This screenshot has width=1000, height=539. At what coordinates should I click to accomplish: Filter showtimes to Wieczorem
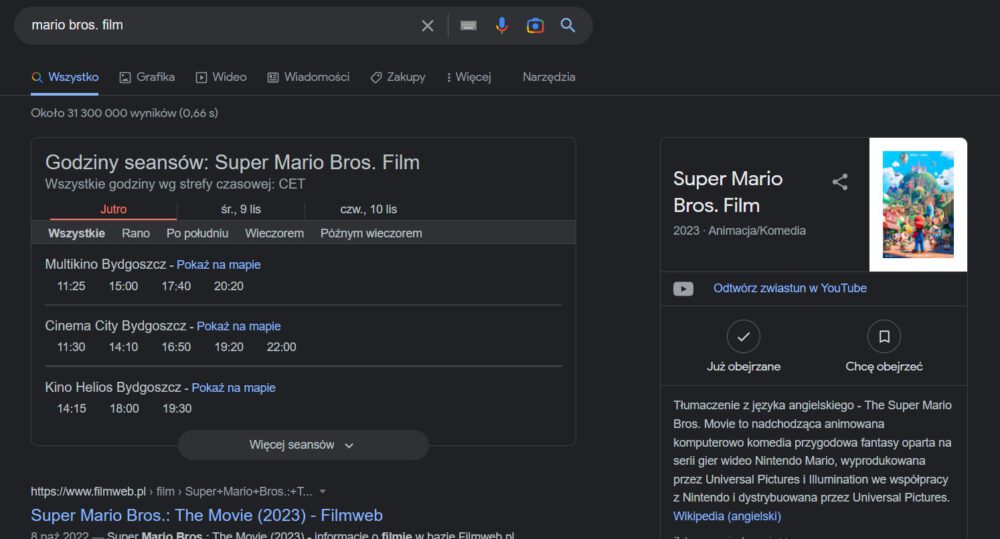pyautogui.click(x=274, y=233)
